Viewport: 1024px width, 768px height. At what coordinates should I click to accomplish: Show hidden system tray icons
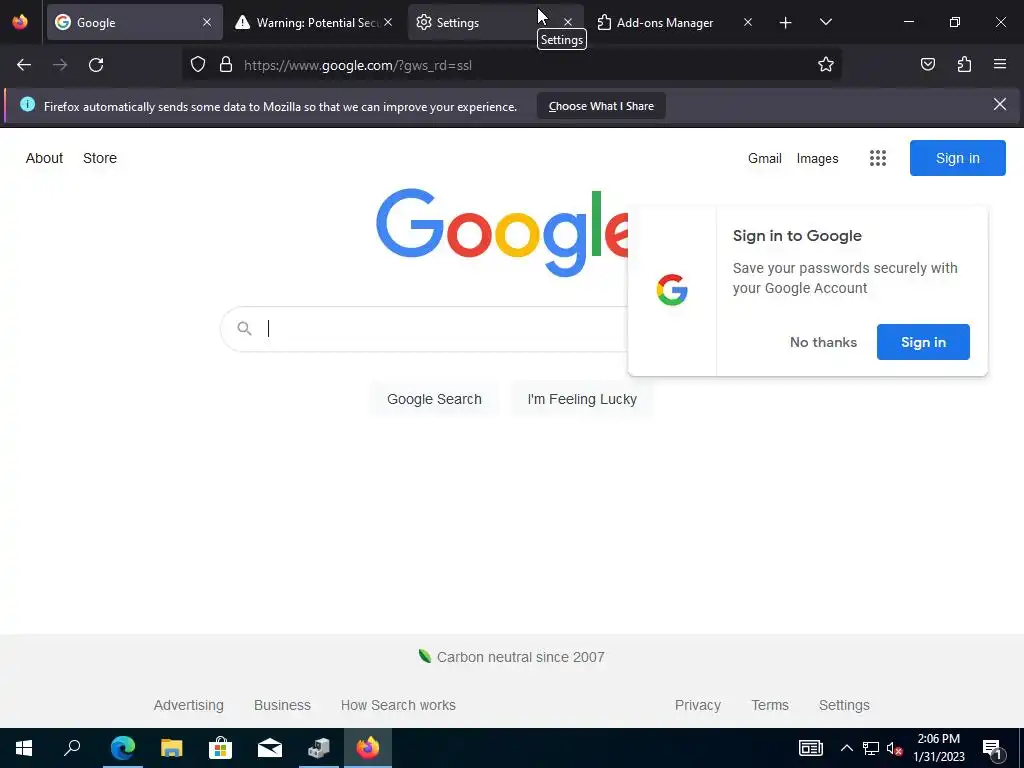[846, 748]
